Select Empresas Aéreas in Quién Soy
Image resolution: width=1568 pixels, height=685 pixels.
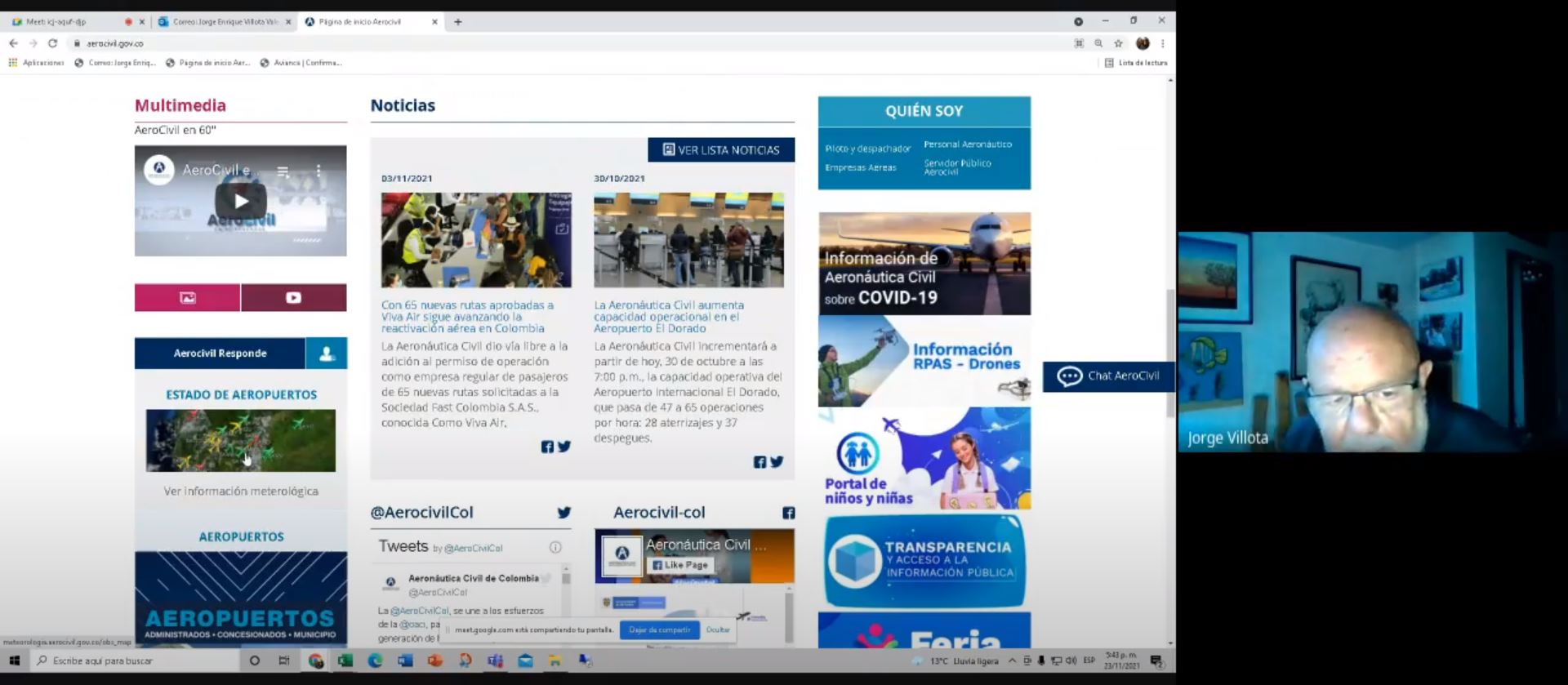tap(860, 167)
